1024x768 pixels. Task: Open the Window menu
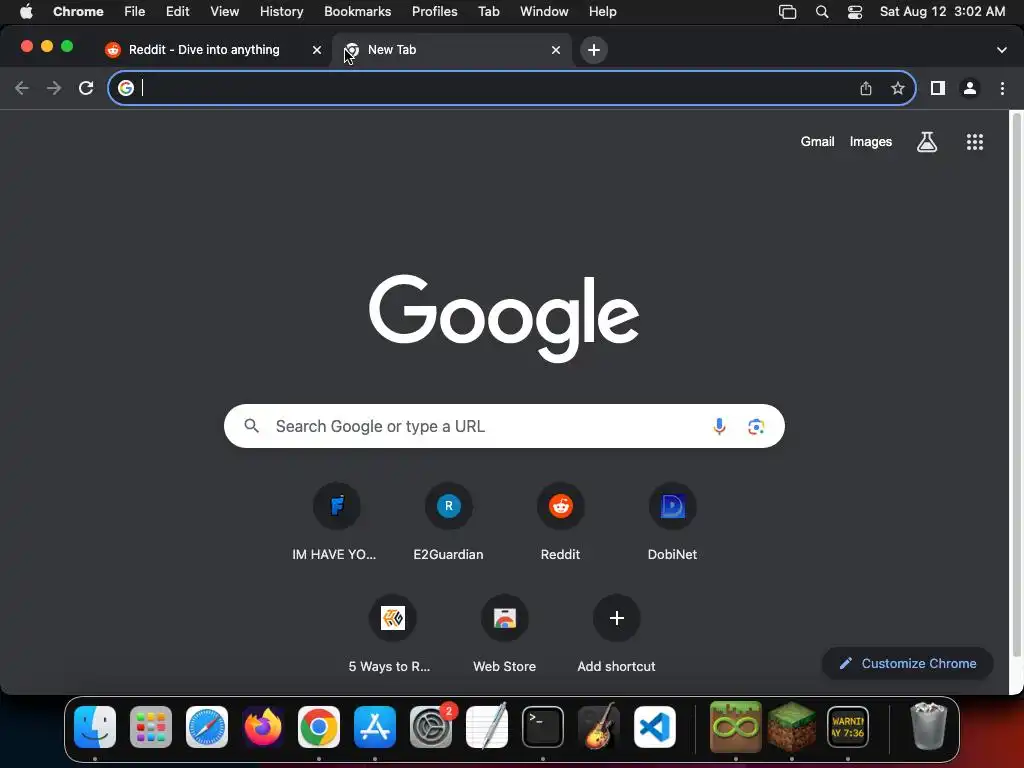(x=544, y=12)
